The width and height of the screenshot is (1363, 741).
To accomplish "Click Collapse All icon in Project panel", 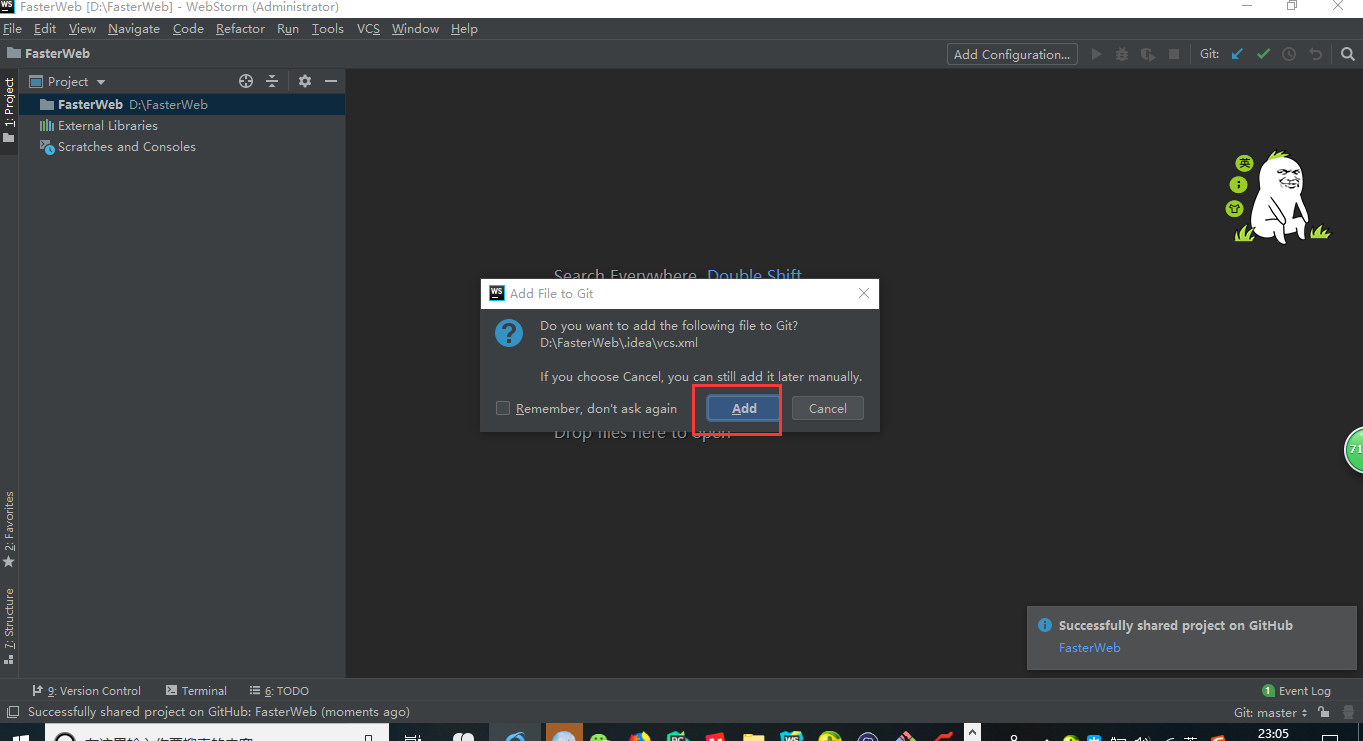I will coord(272,81).
